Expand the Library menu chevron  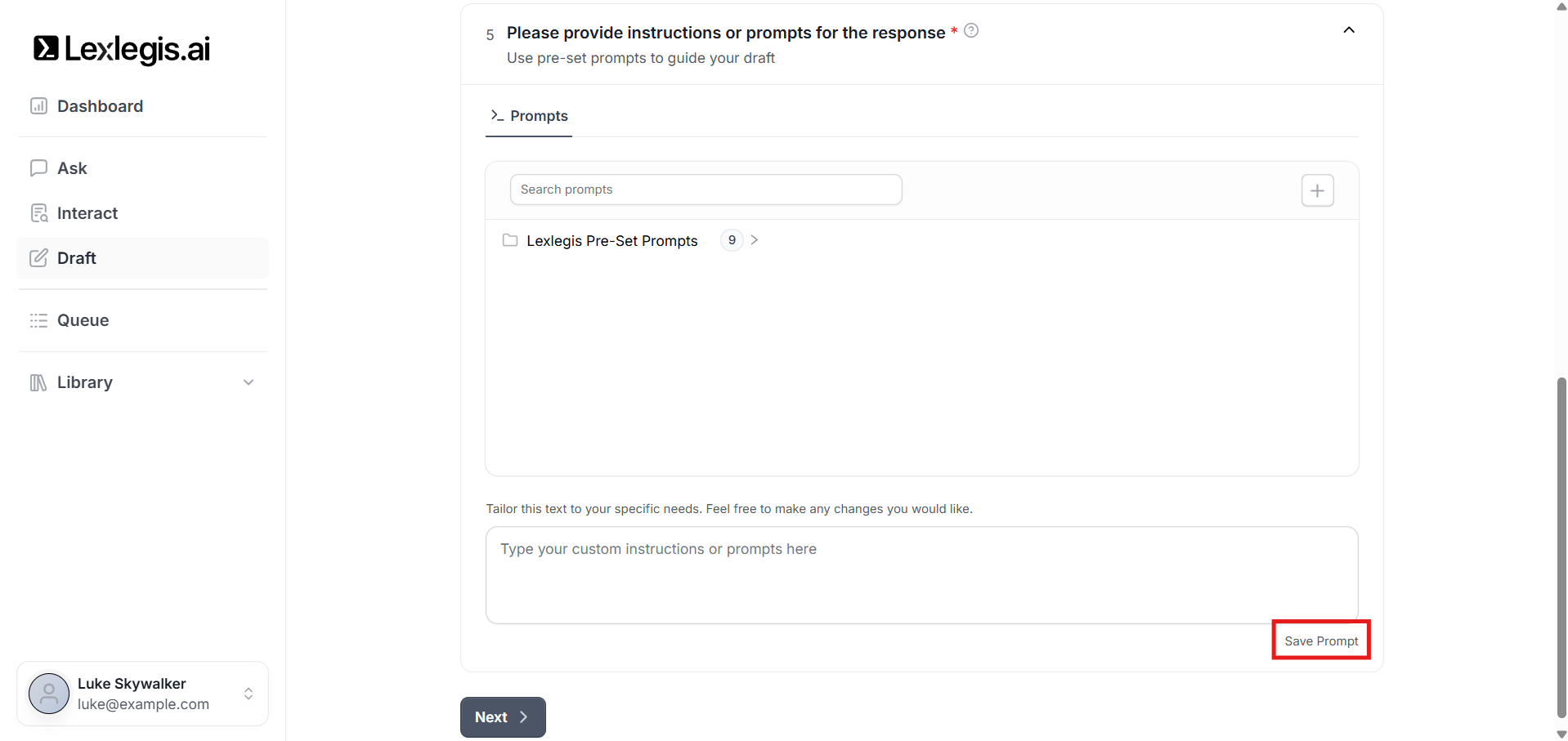(x=249, y=382)
